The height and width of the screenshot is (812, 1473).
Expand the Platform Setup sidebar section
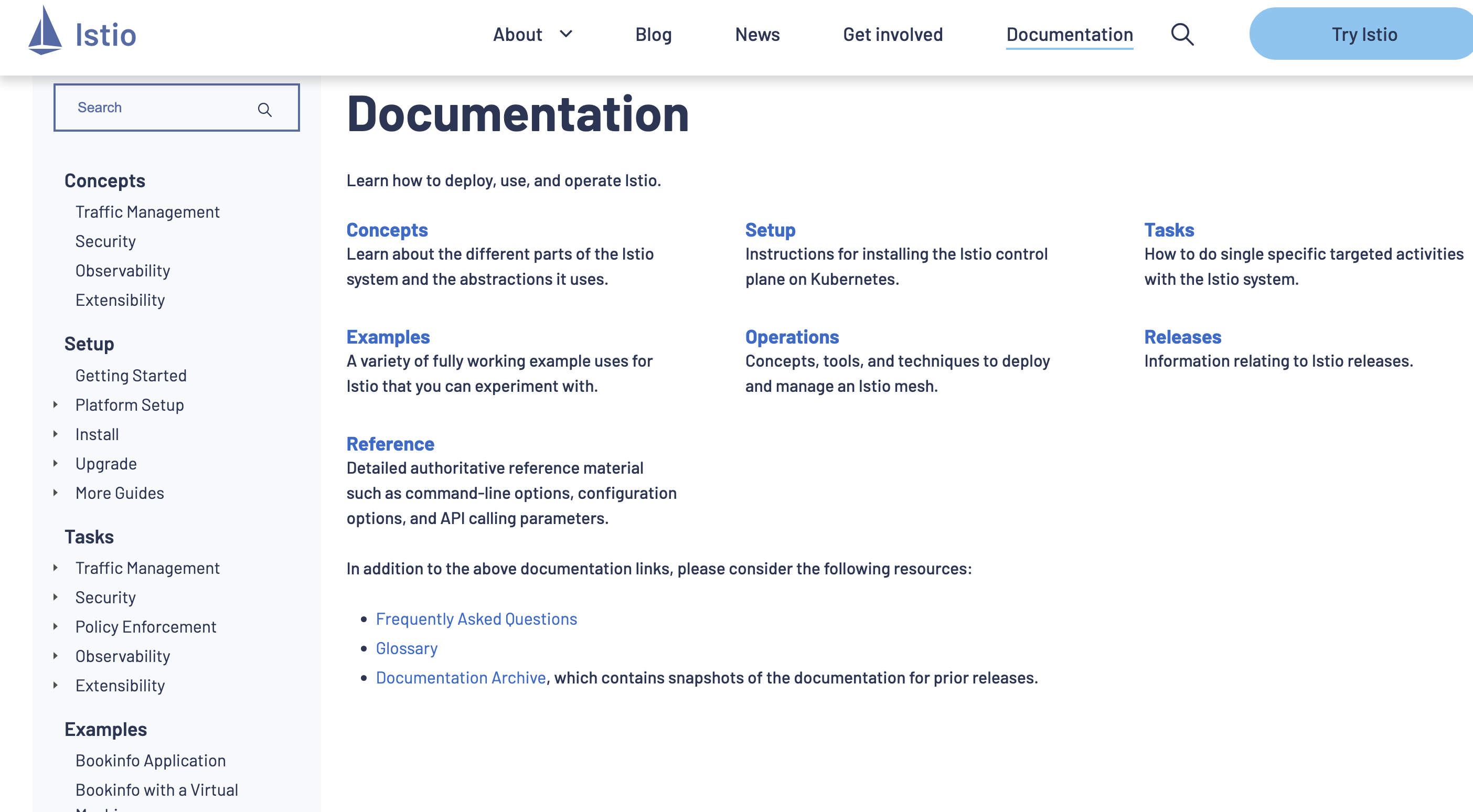coord(56,404)
